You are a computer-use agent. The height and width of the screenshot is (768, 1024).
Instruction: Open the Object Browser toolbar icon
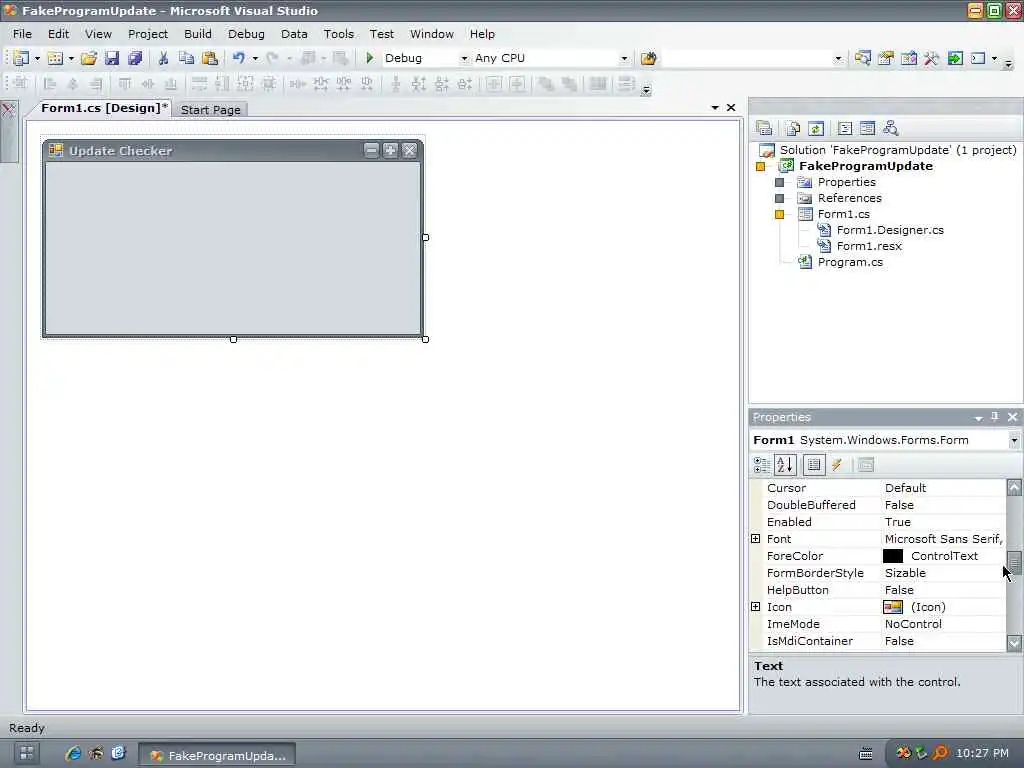[908, 58]
